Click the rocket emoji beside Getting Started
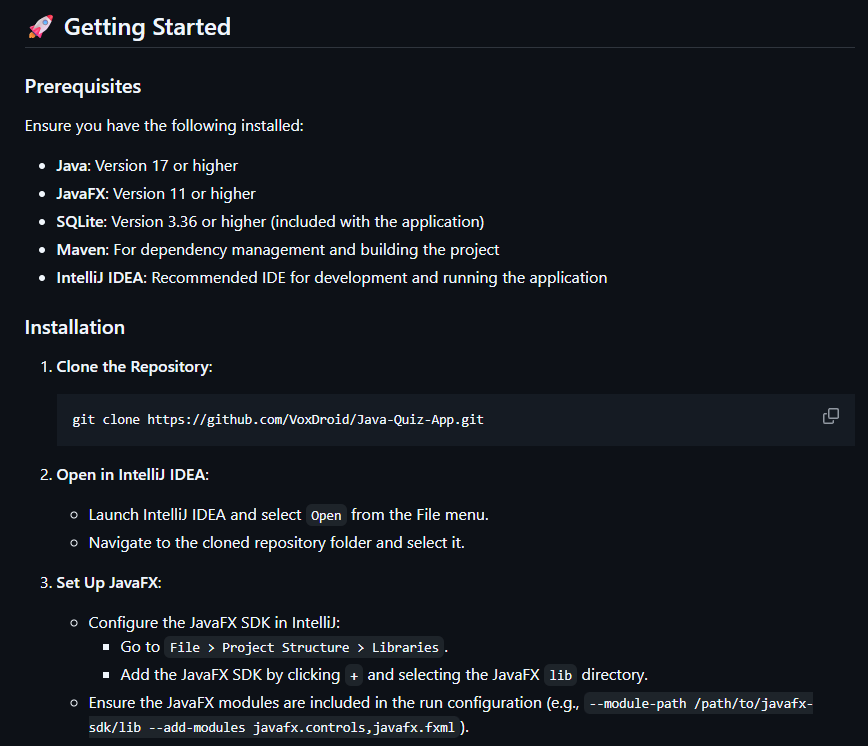Screen dimensions: 868x746 click(40, 27)
